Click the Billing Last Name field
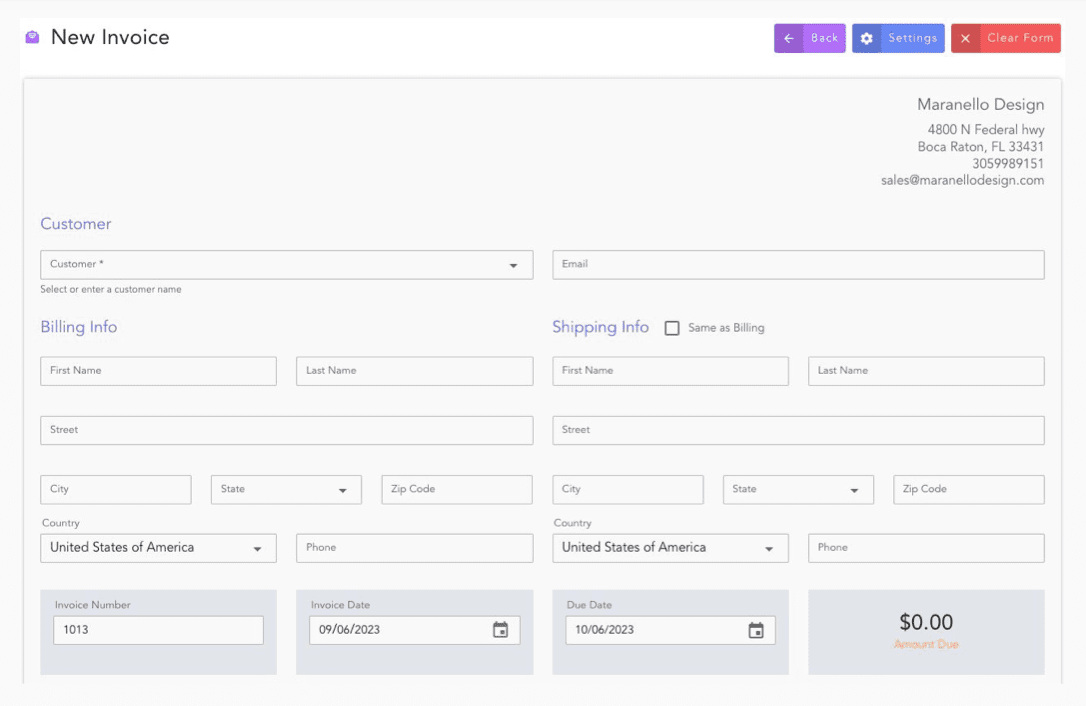The width and height of the screenshot is (1086, 706). click(415, 371)
